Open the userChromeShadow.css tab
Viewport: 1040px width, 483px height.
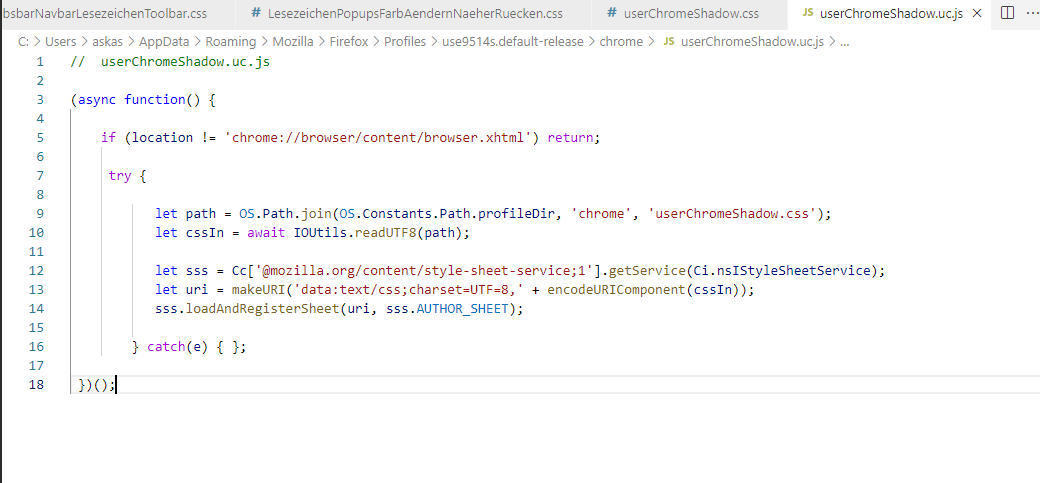[x=690, y=14]
